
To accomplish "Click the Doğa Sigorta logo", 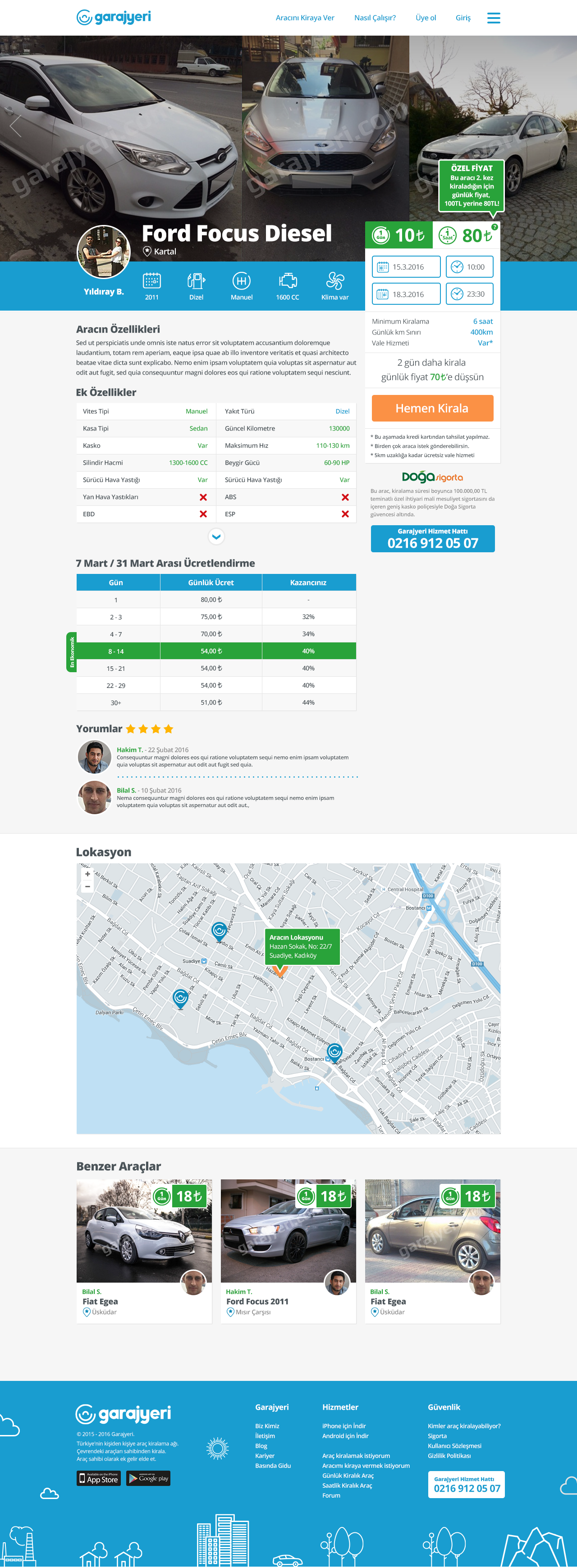I will pos(432,477).
